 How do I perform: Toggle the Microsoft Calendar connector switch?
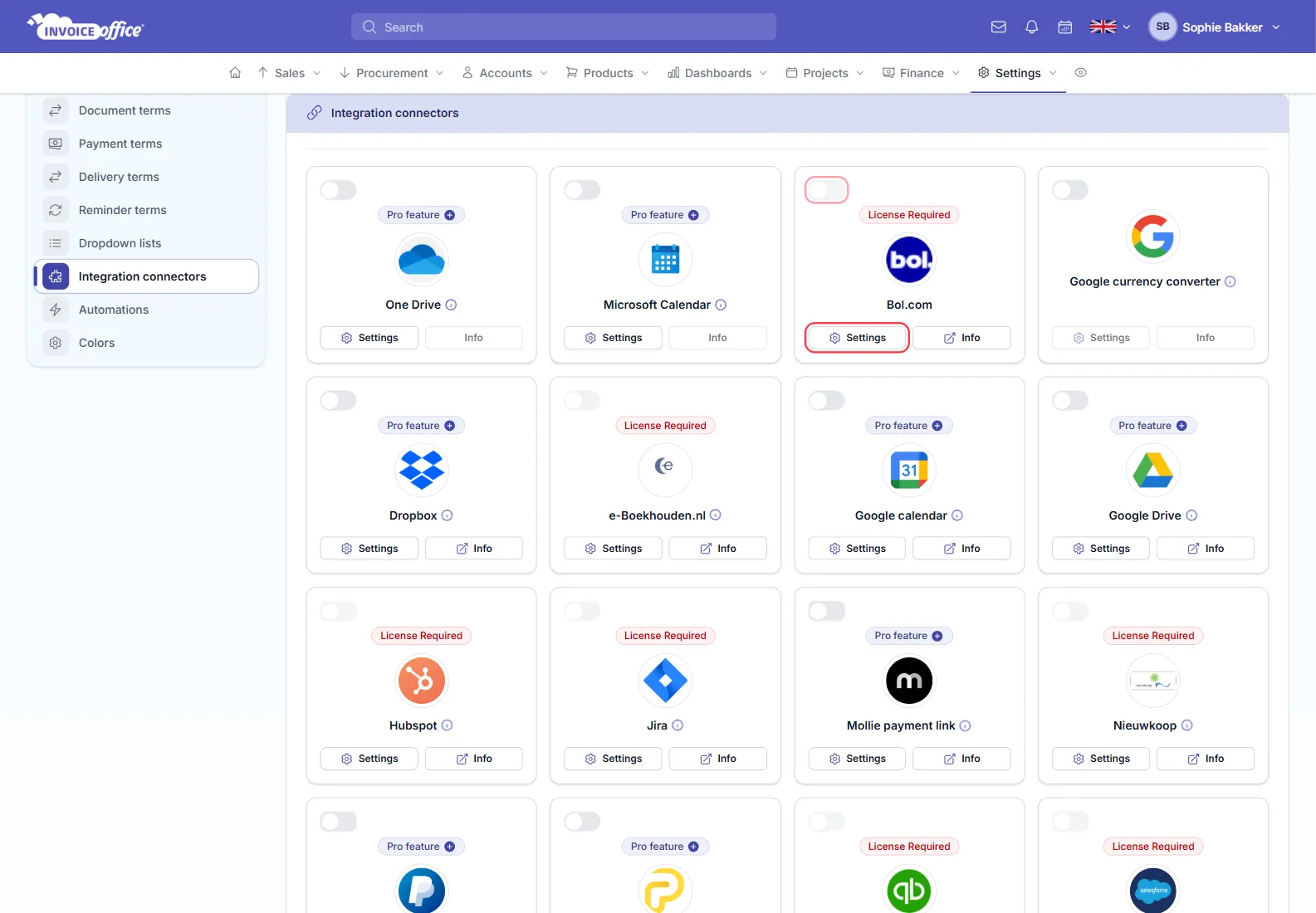[x=582, y=190]
